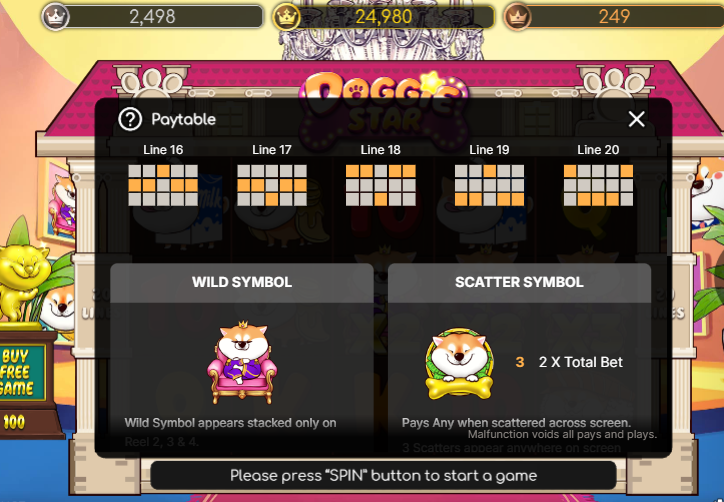Image resolution: width=724 pixels, height=502 pixels.
Task: Click the 24,980 gold jackpot value
Action: [x=383, y=17]
